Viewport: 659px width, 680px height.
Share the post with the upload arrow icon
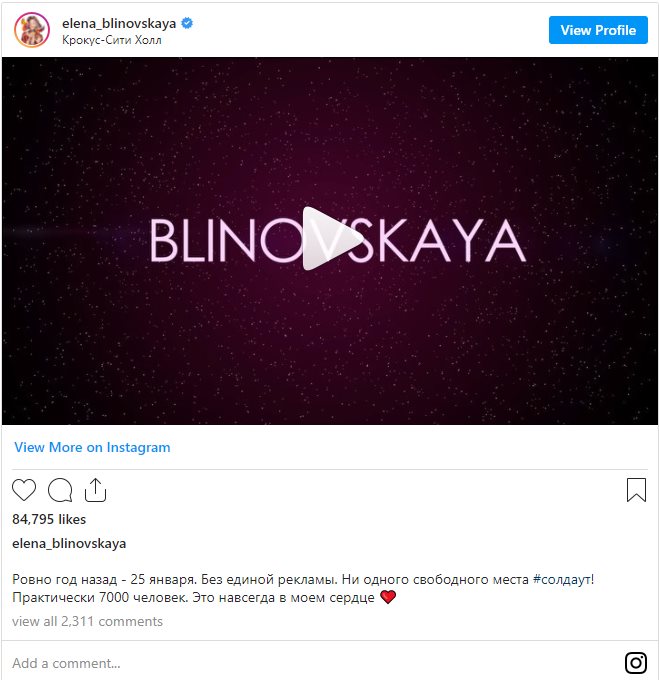(x=95, y=490)
